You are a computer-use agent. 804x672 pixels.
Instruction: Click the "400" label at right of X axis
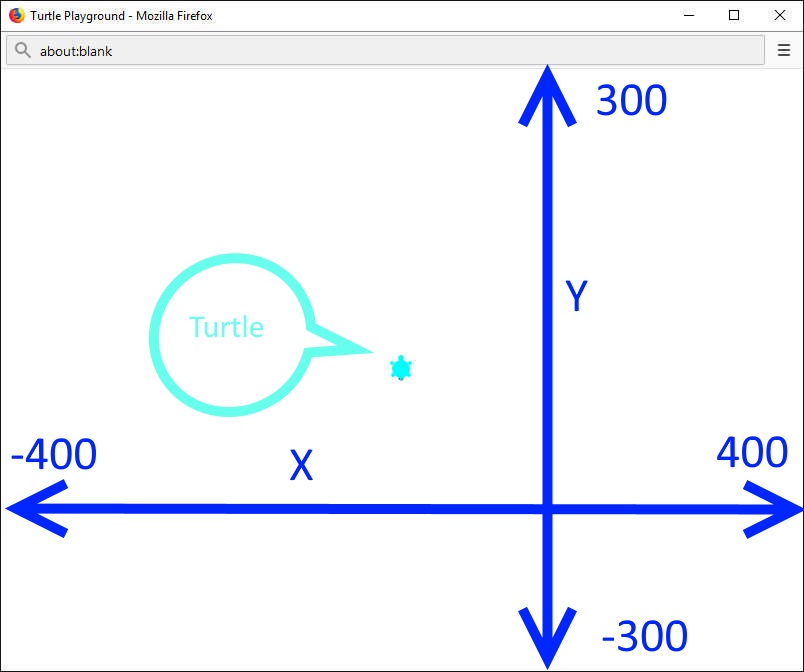coord(752,452)
